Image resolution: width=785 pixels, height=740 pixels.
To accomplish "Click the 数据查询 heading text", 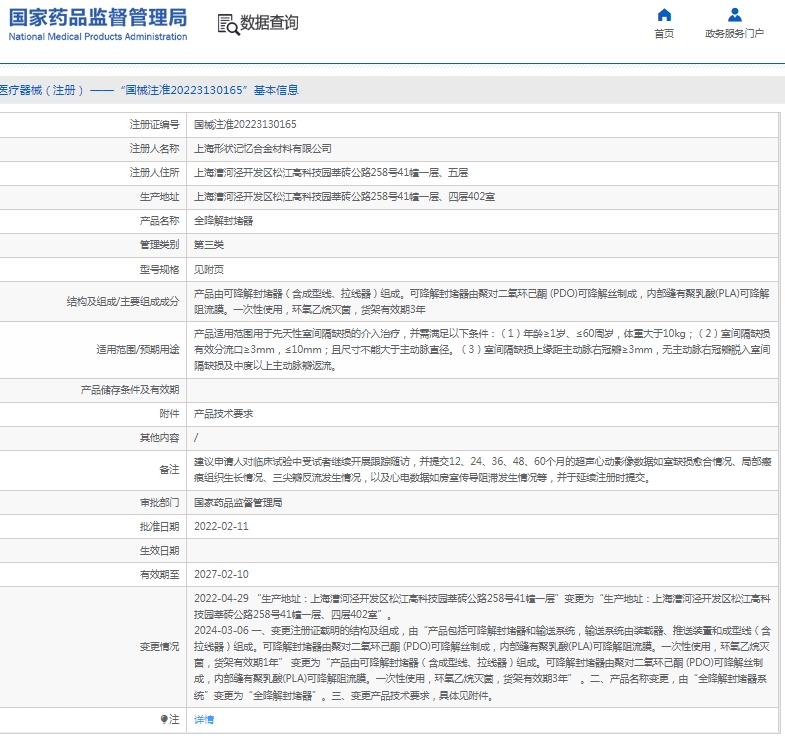I will [x=269, y=23].
